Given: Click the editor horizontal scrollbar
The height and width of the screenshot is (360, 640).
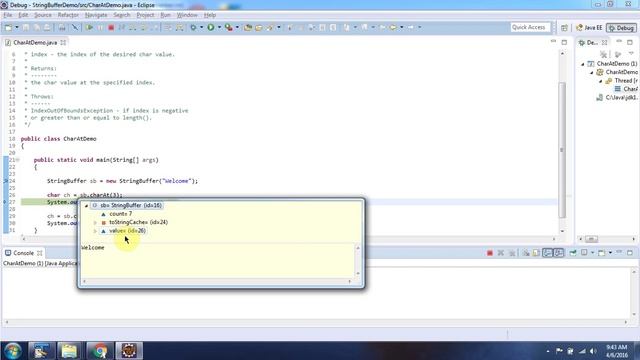Looking at the screenshot, I should coord(288,239).
